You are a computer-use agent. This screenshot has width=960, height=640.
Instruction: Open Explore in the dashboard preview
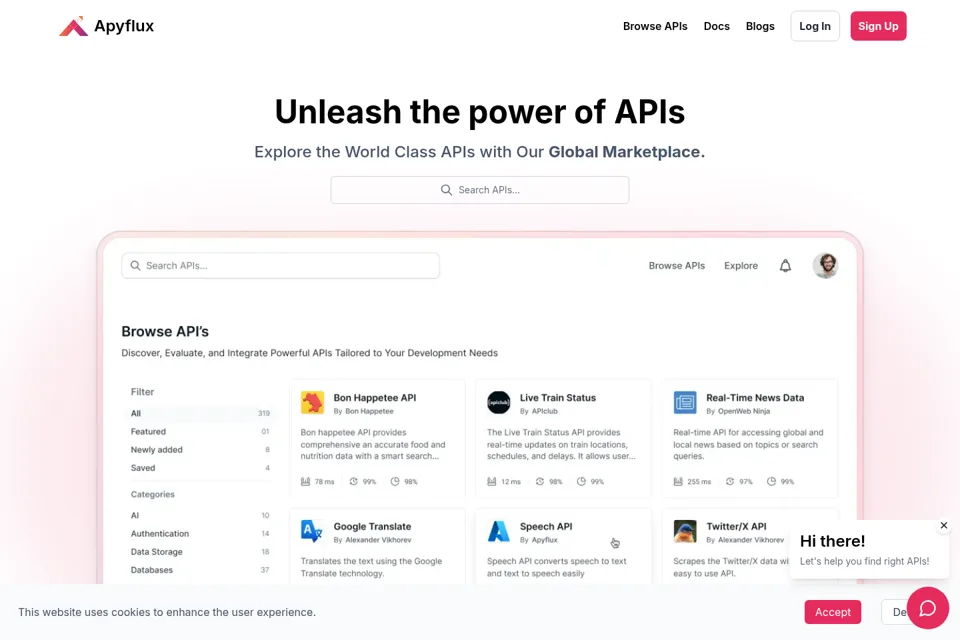click(x=741, y=266)
